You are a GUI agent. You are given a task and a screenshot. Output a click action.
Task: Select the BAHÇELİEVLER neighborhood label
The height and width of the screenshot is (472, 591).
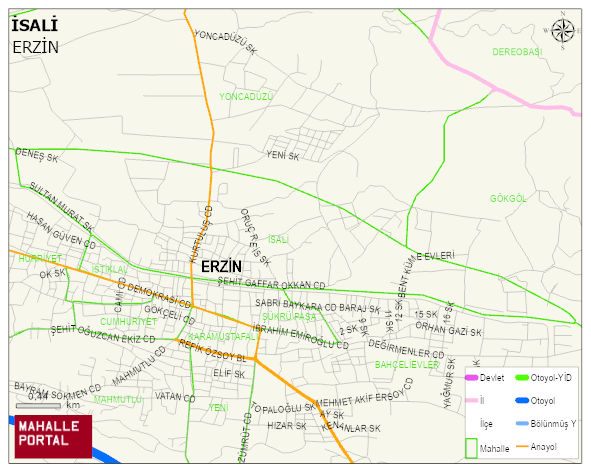(x=407, y=365)
